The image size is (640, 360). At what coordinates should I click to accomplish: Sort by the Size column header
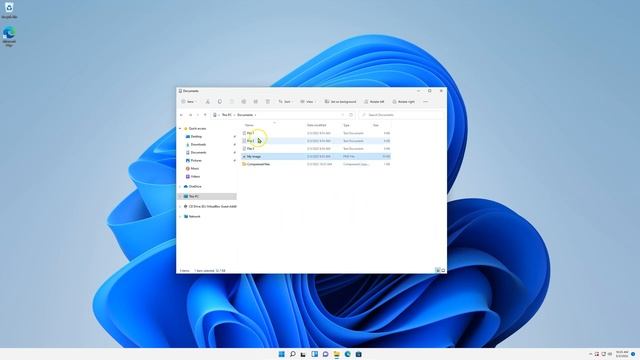coord(376,125)
